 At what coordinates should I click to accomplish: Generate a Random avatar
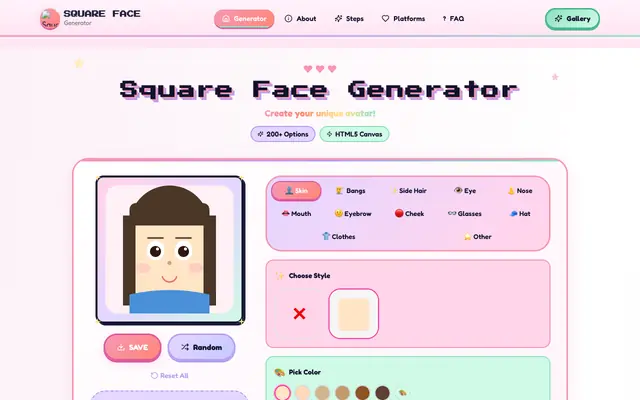[201, 347]
